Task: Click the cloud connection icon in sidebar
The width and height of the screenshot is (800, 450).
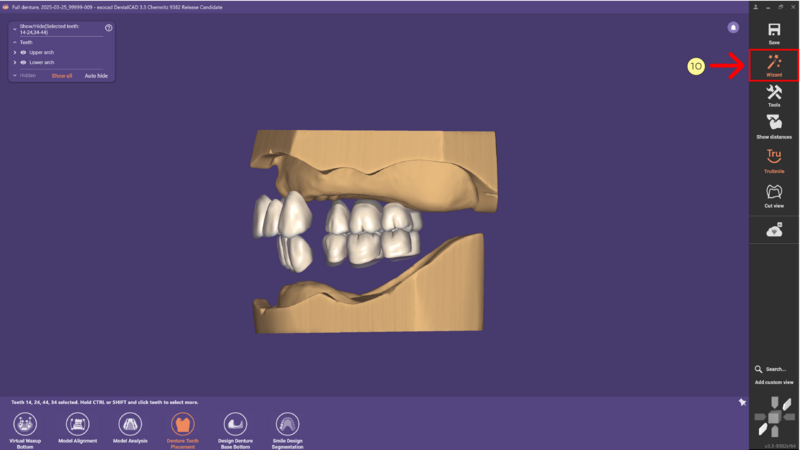Action: coord(774,230)
